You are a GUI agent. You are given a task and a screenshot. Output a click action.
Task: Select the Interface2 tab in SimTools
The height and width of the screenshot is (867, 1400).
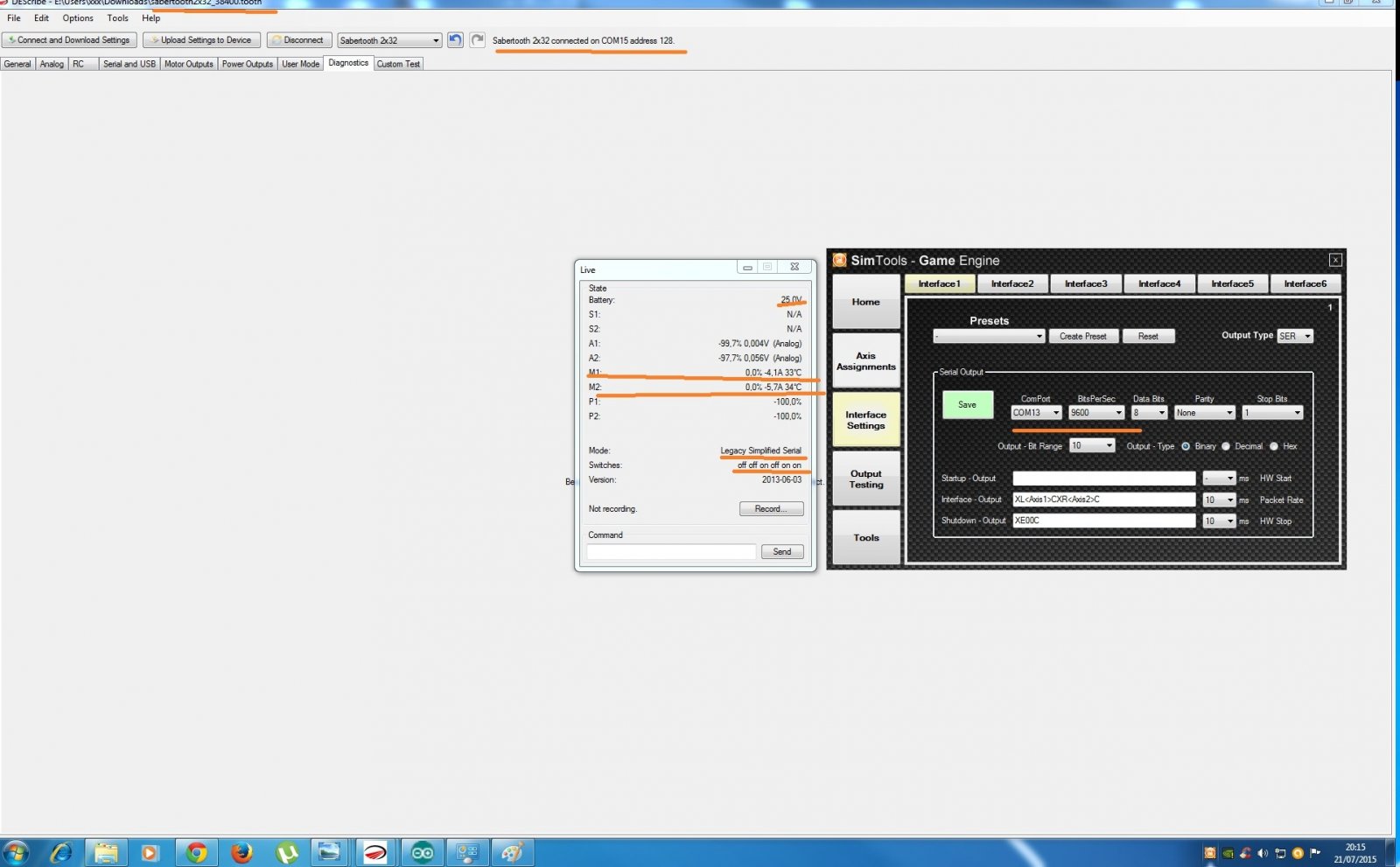pos(1012,283)
